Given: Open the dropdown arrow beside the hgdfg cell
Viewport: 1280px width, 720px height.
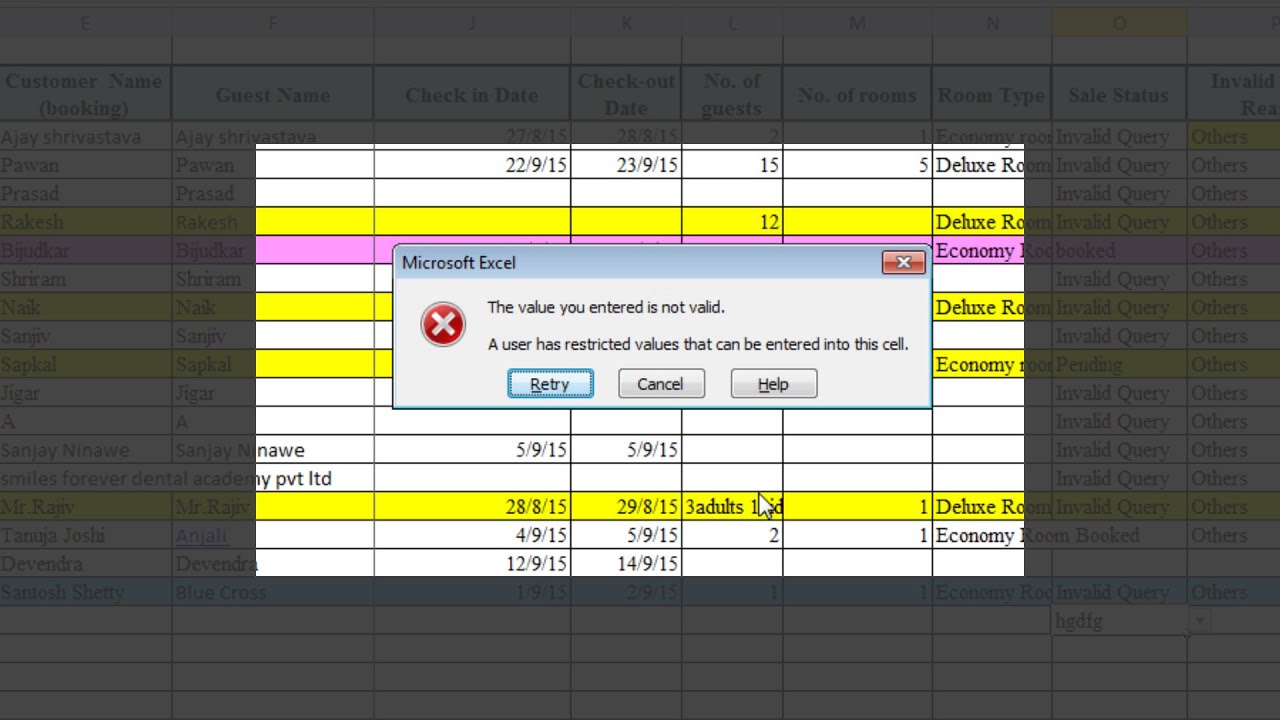Looking at the screenshot, I should tap(1199, 621).
